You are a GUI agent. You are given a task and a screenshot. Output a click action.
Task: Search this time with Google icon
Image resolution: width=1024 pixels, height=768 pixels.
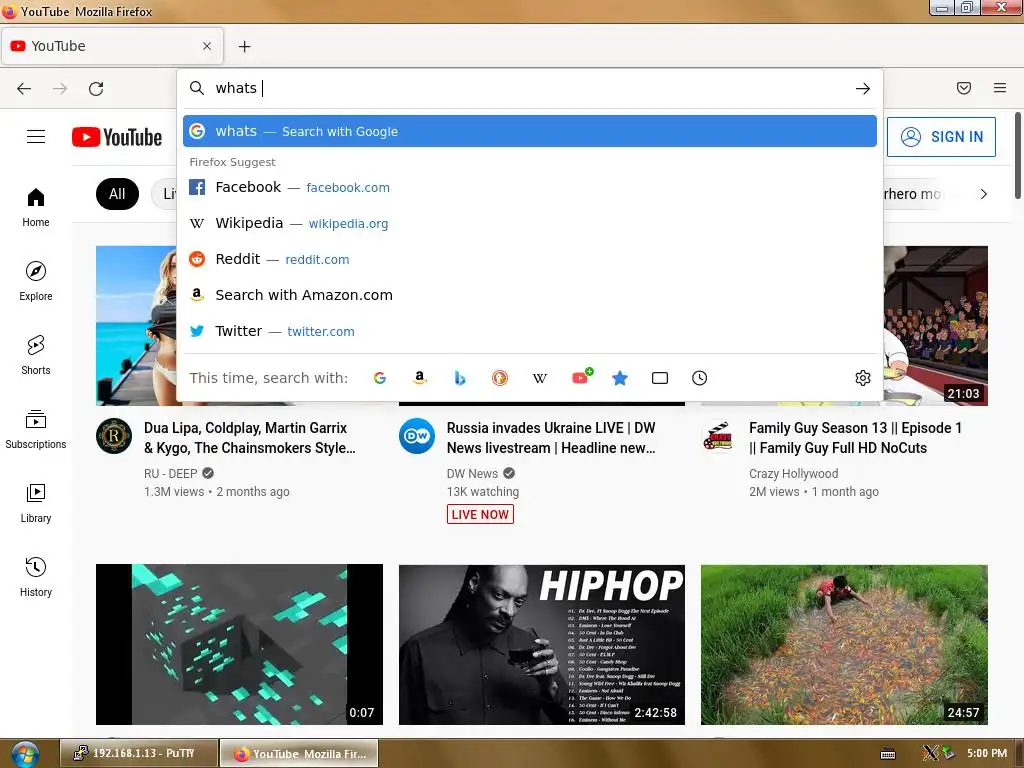379,378
